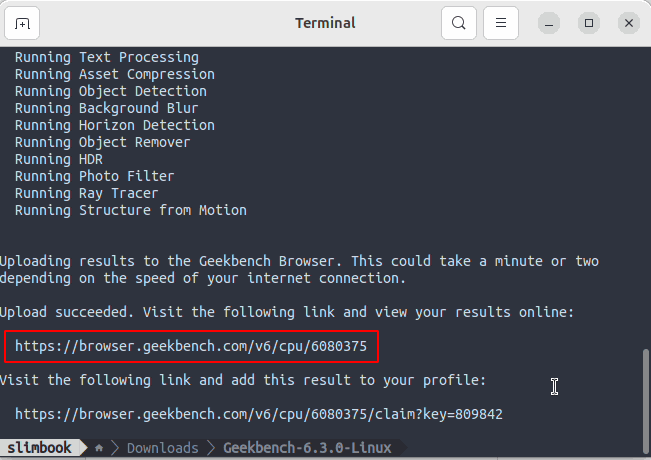Open the claim link with key=809842

(258, 414)
